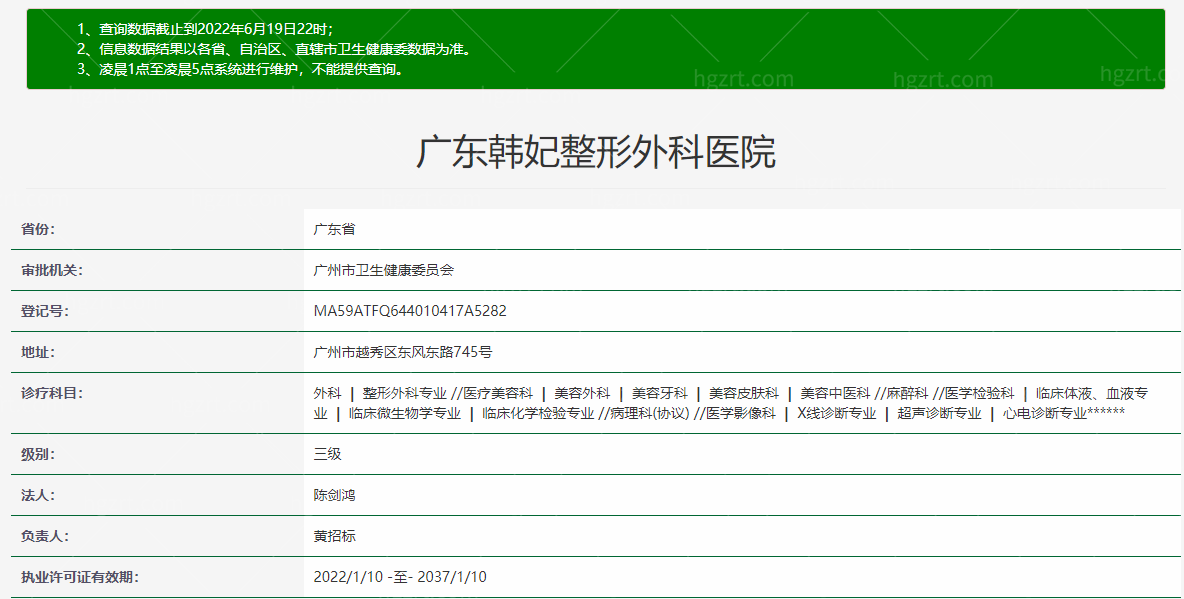The height and width of the screenshot is (599, 1184).
Task: Click the value 广州市卫生健康委员会
Action: 384,270
